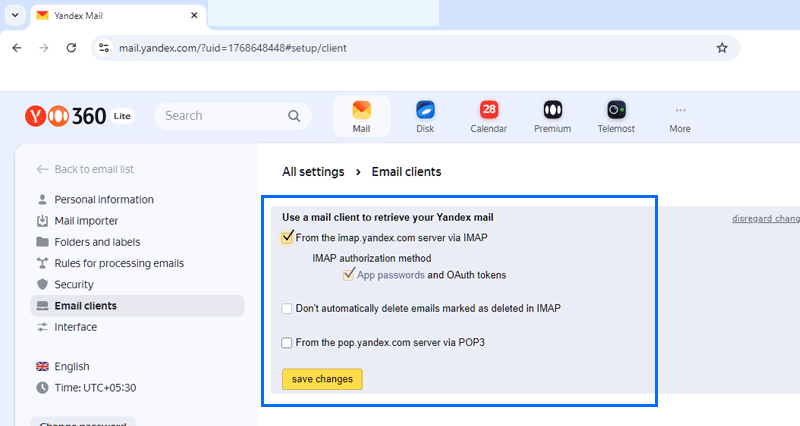Click the Lite badge

122,116
